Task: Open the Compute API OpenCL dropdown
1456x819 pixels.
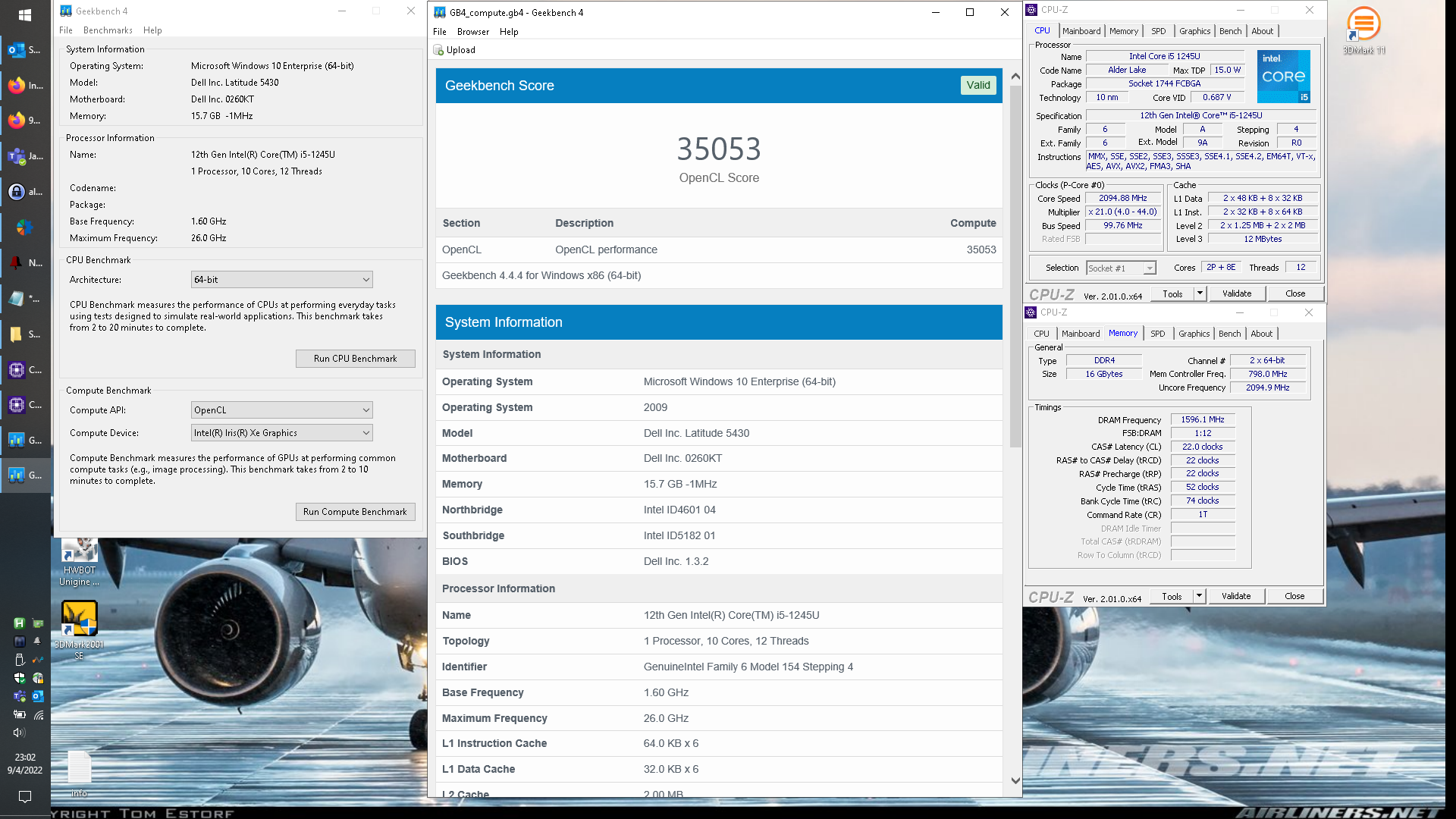Action: (282, 410)
